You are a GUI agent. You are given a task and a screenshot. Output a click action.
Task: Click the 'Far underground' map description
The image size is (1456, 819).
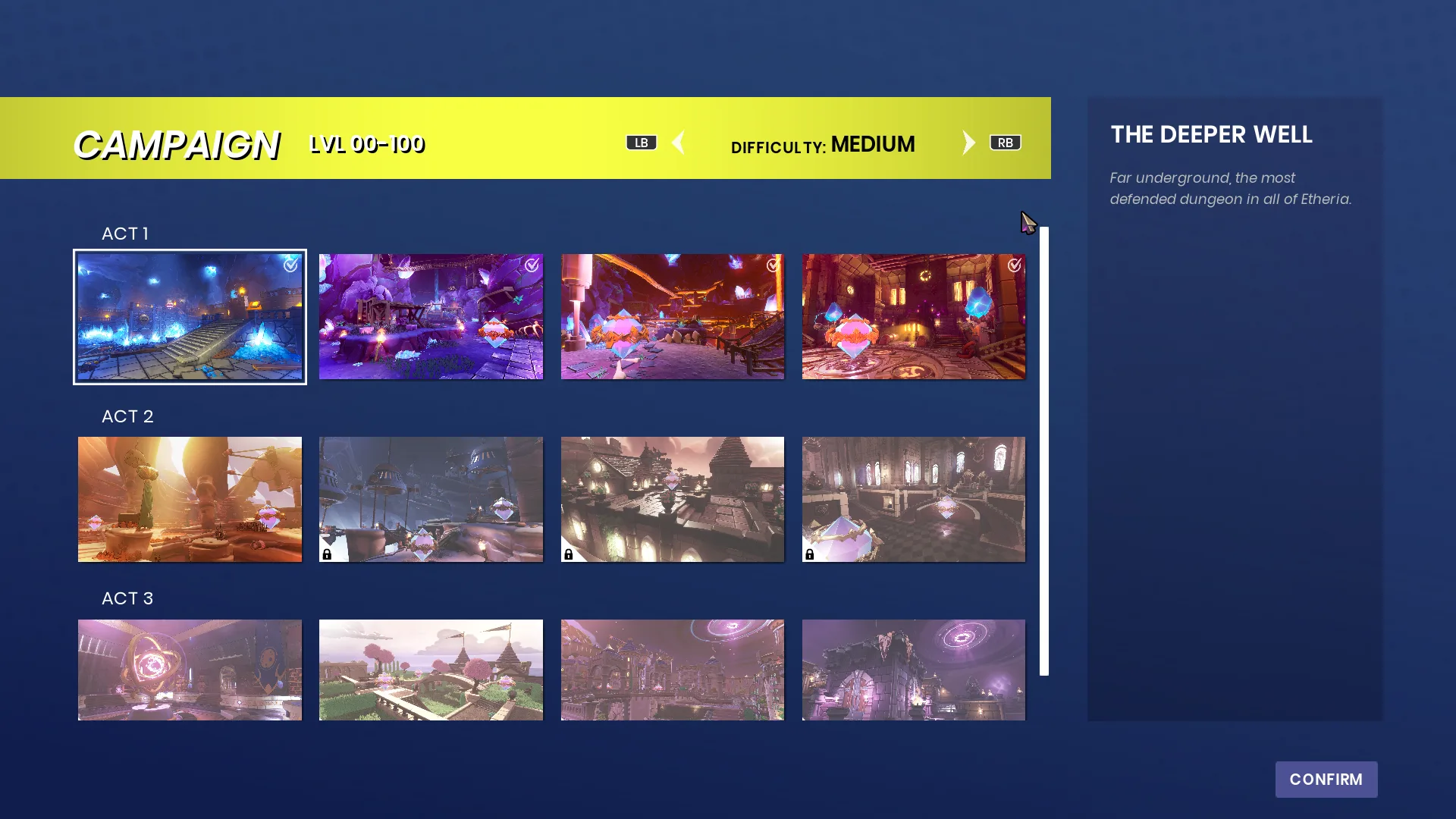click(x=1231, y=188)
